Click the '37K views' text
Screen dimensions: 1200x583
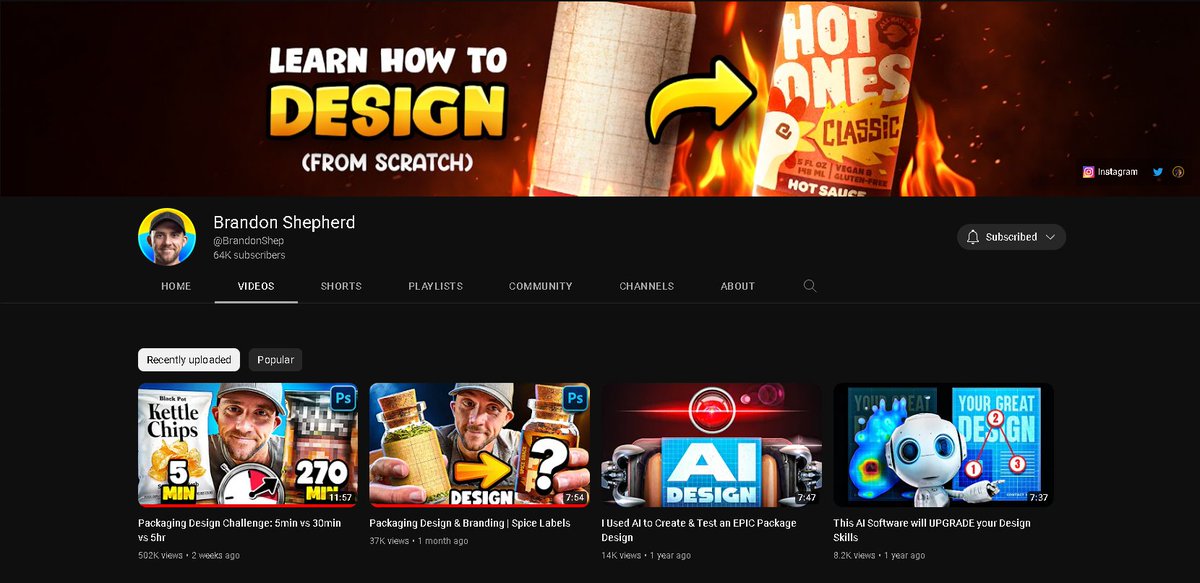coord(390,541)
